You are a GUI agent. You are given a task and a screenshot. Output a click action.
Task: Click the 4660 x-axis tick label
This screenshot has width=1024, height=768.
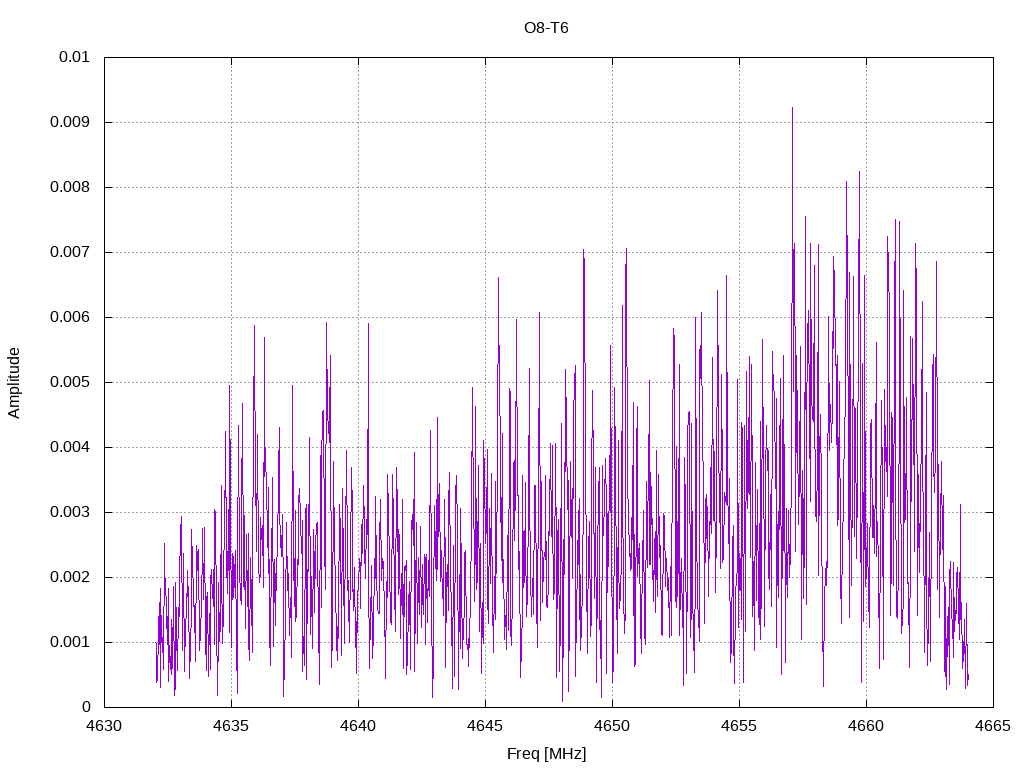867,726
